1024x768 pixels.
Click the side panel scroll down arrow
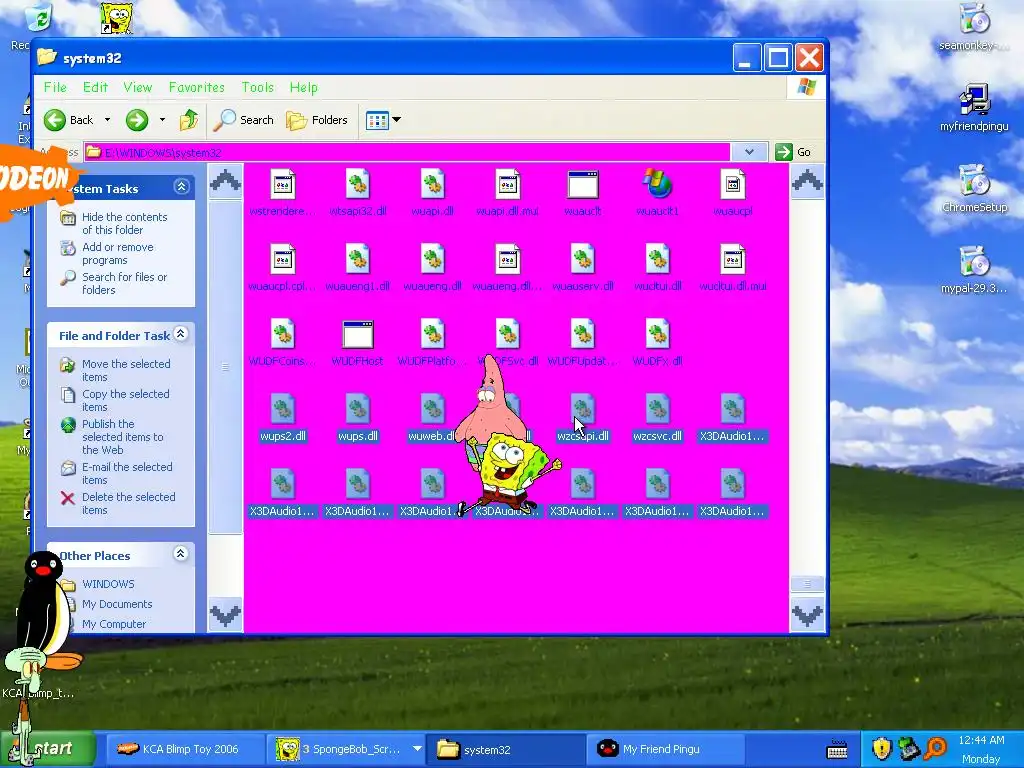[225, 615]
